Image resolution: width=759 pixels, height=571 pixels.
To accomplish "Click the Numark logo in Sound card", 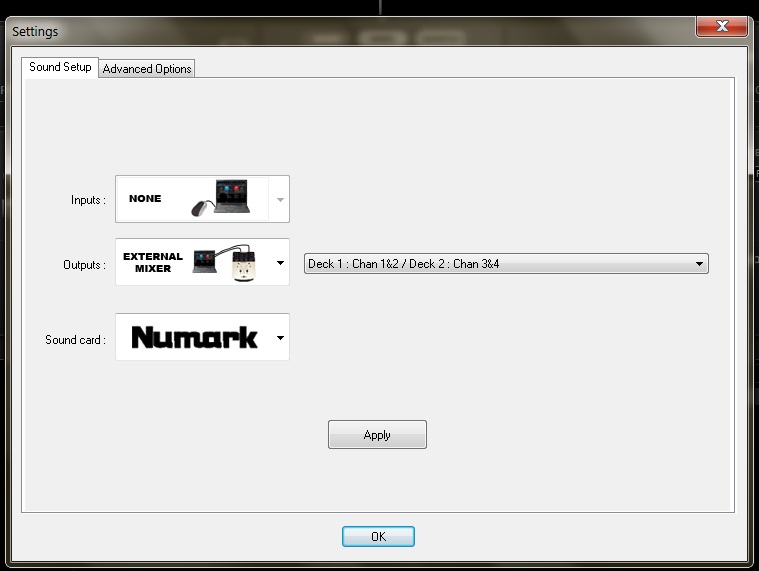I will (194, 338).
